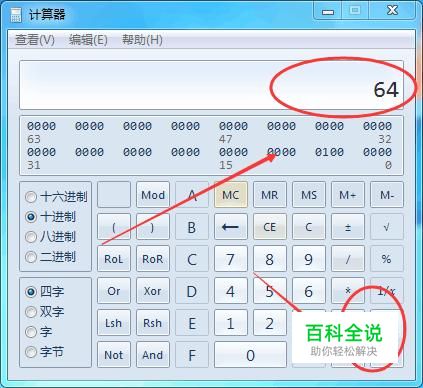
Task: Open the 查看(V) menu
Action: pyautogui.click(x=35, y=40)
